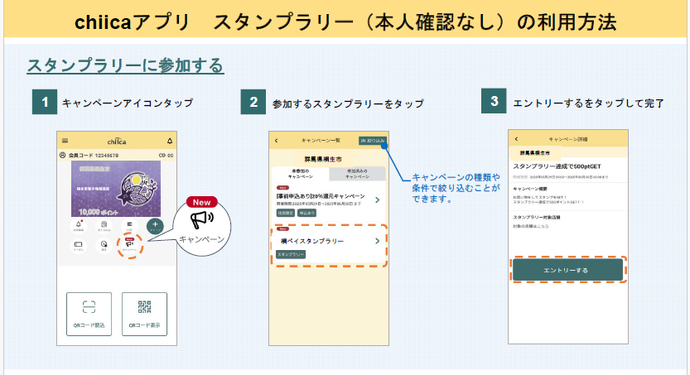Tap the coupon ticket icon under the card
This screenshot has height=375, width=690.
pyautogui.click(x=78, y=245)
